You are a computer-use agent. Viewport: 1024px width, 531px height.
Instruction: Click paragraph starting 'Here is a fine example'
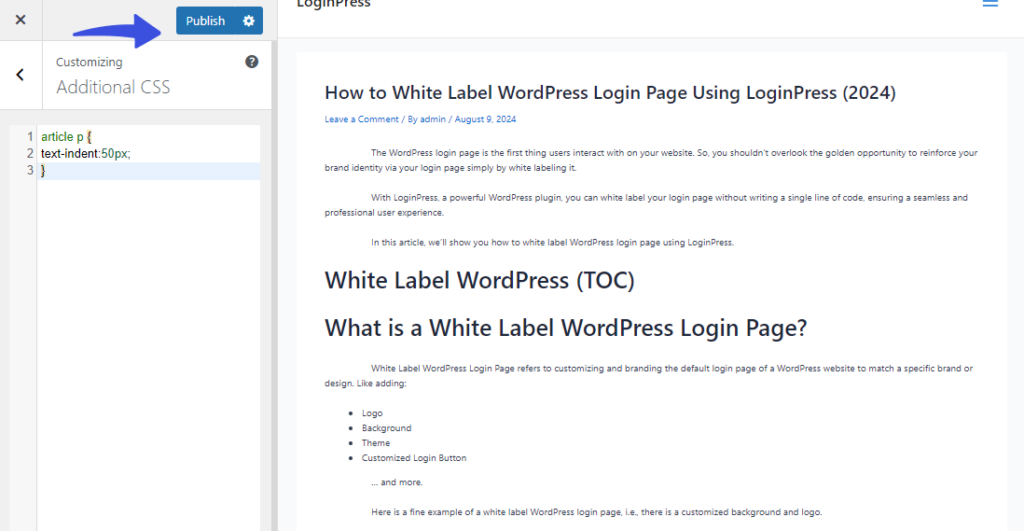coord(596,512)
